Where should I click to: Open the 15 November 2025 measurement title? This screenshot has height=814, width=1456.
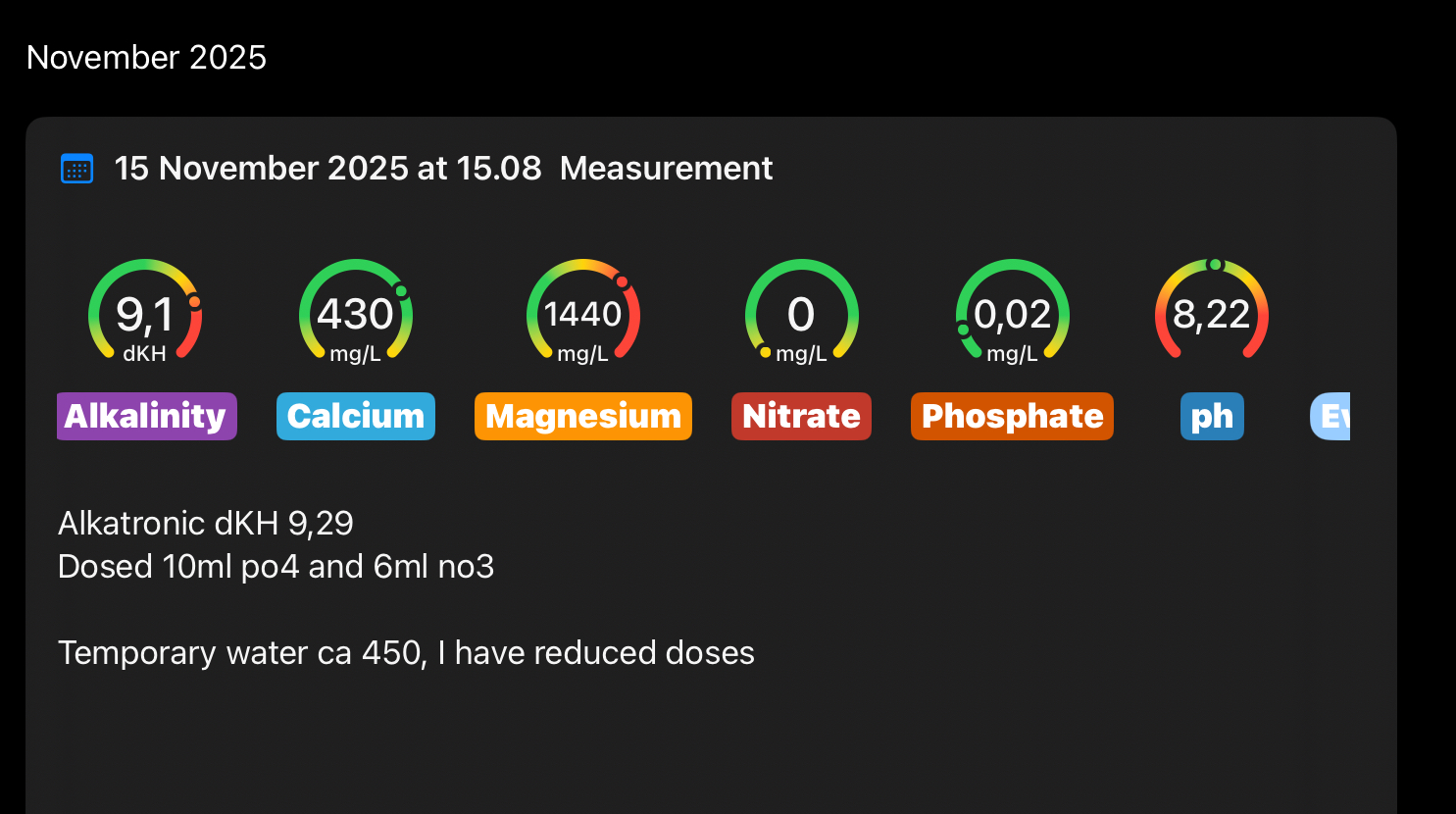(327, 169)
